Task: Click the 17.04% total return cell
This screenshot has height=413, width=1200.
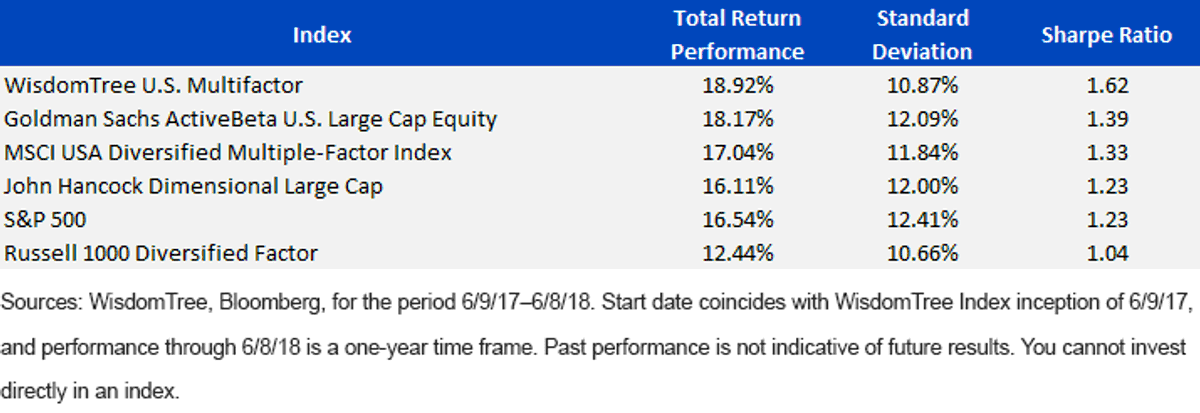Action: click(x=738, y=153)
